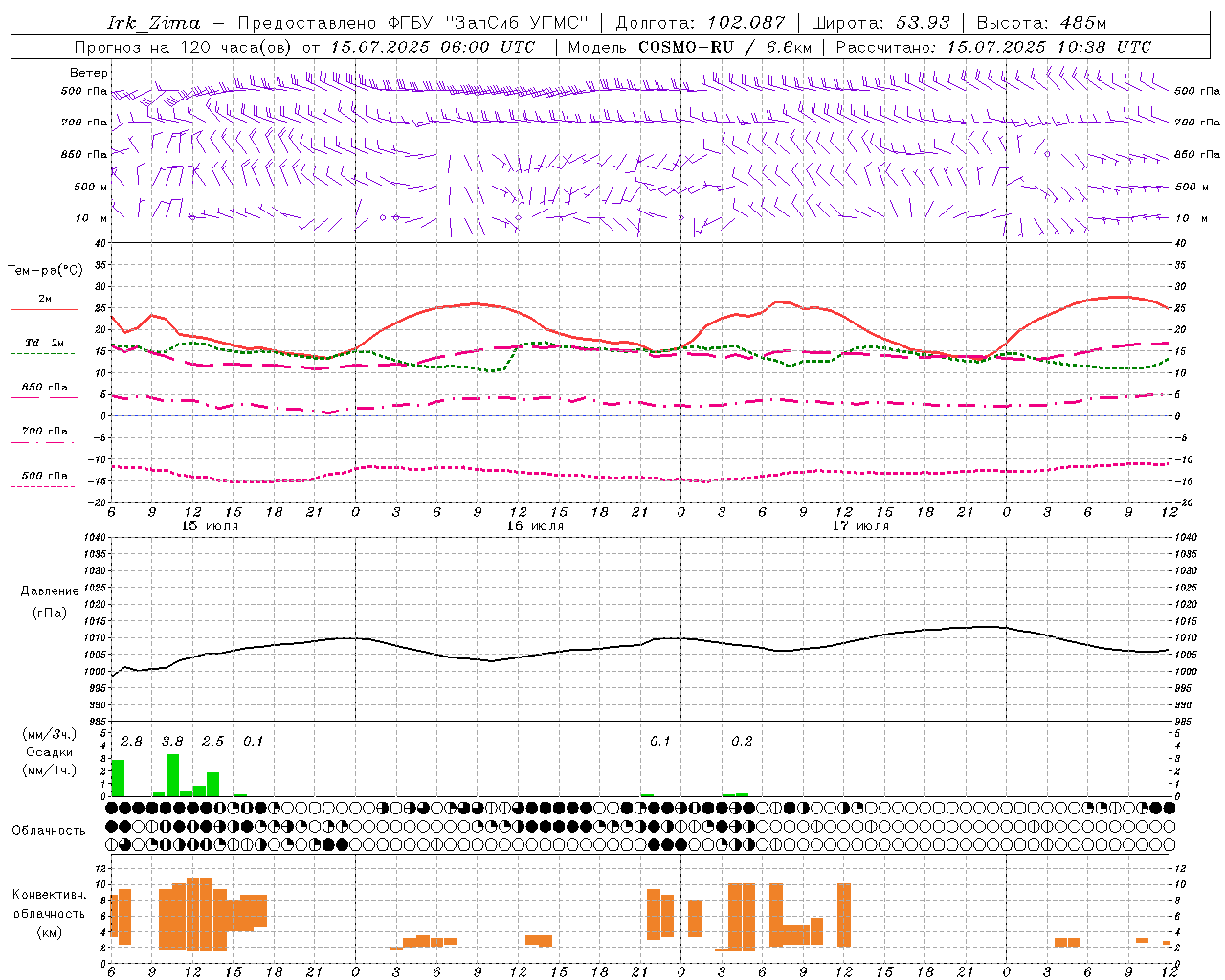Click the Конвективн. convective cloud label
This screenshot has width=1225, height=980.
click(x=49, y=895)
